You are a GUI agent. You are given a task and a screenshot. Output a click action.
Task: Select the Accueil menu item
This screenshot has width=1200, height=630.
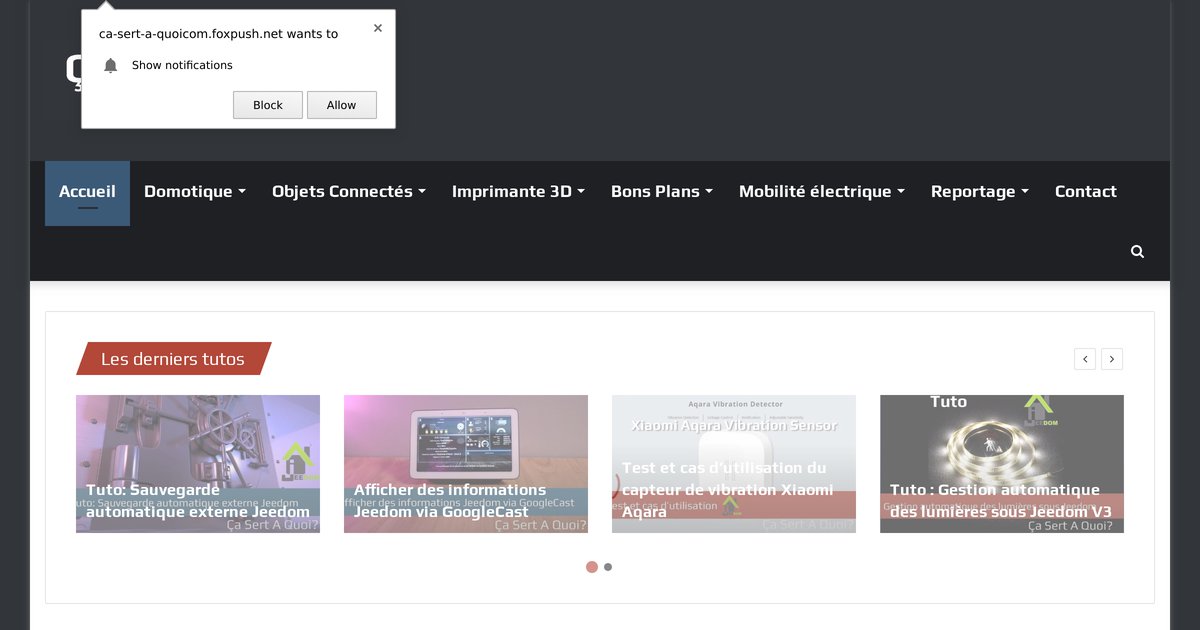click(x=87, y=191)
